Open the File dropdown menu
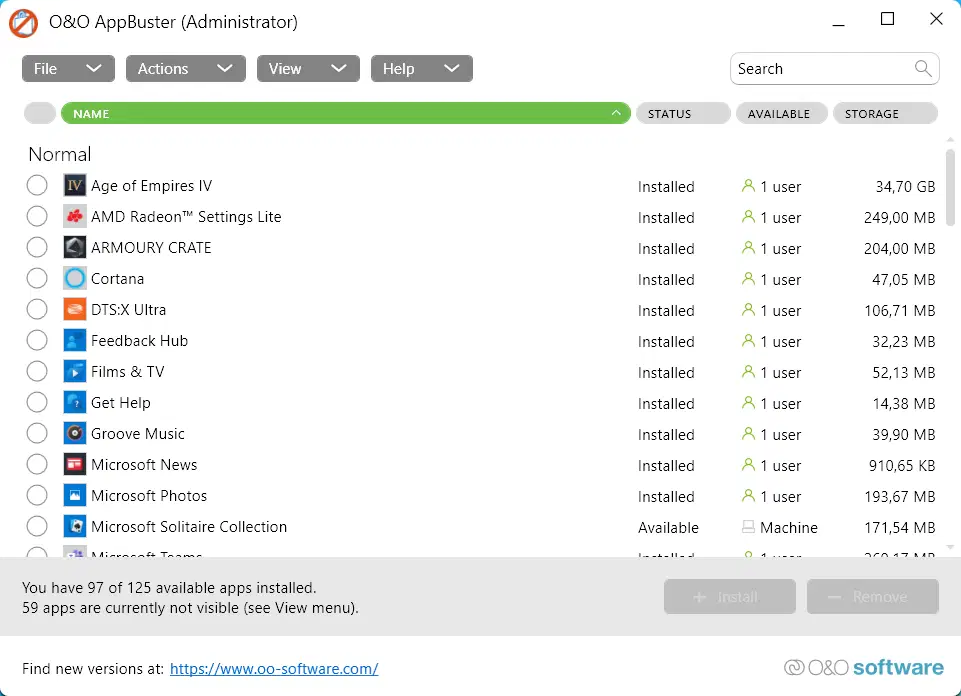Screen dimensions: 961x696 click(x=67, y=69)
